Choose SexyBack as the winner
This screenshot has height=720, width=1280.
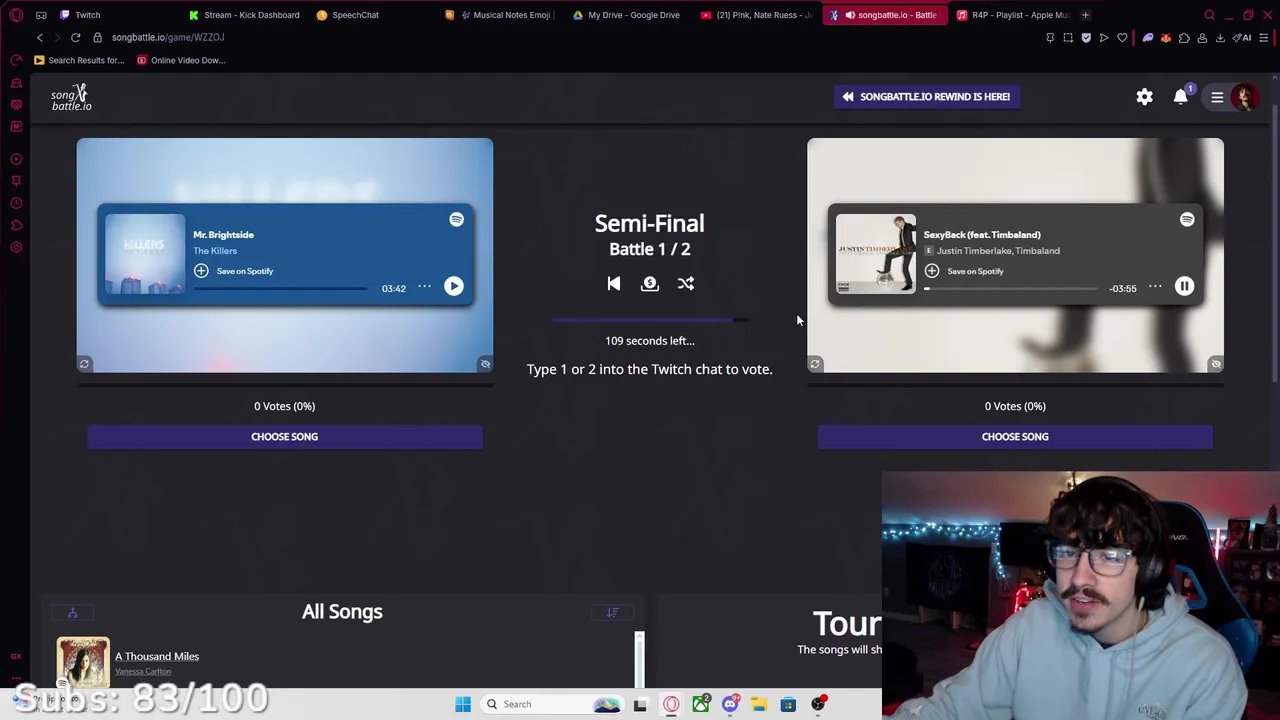tap(1015, 437)
